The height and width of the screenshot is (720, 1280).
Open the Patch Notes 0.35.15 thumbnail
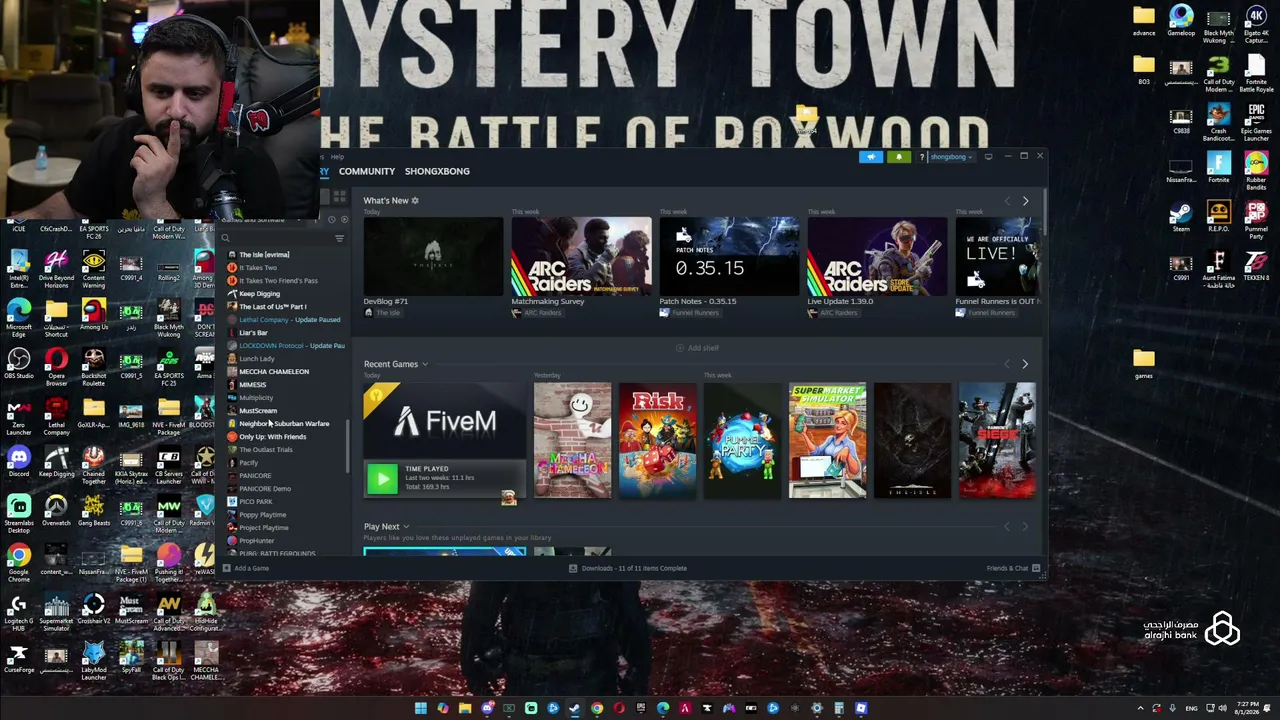click(729, 257)
